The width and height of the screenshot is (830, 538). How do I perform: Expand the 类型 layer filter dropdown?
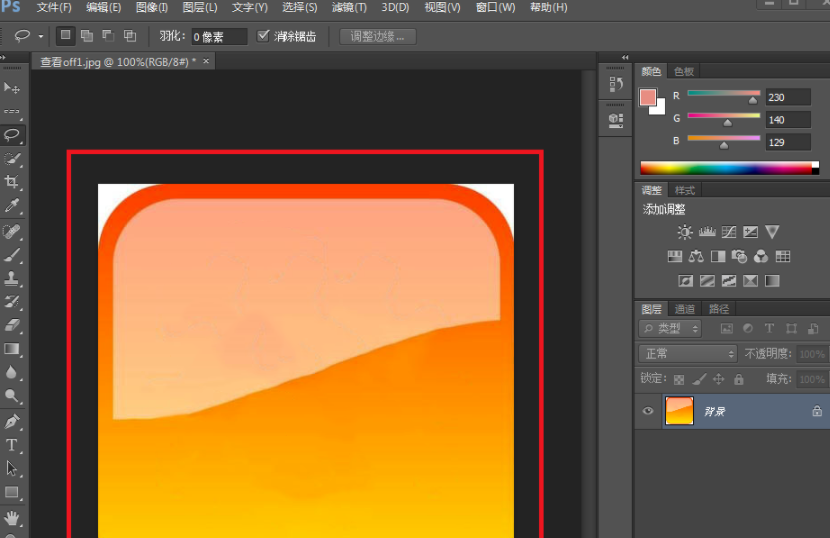coord(670,328)
